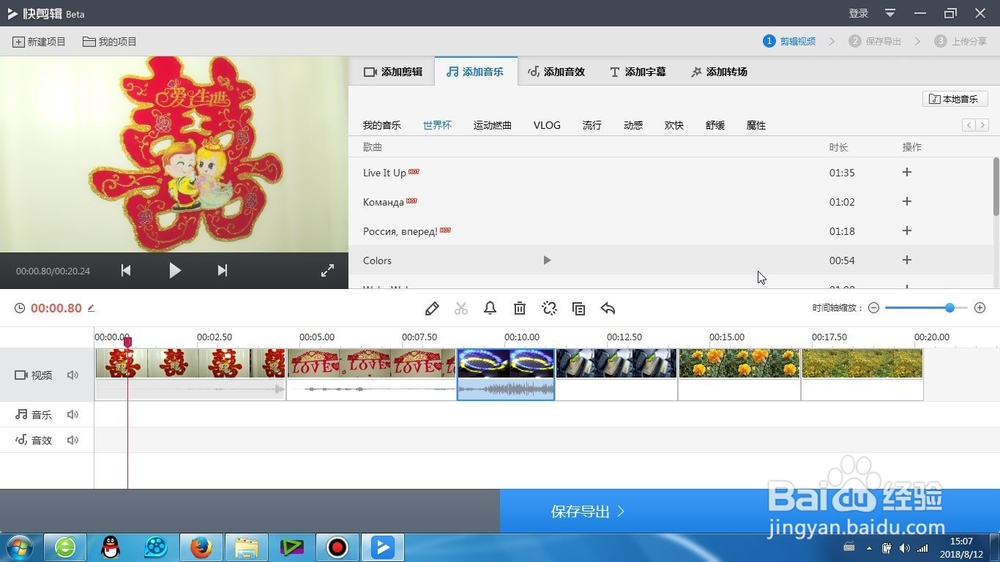
Task: Open QQ penguin from taskbar
Action: click(x=111, y=547)
